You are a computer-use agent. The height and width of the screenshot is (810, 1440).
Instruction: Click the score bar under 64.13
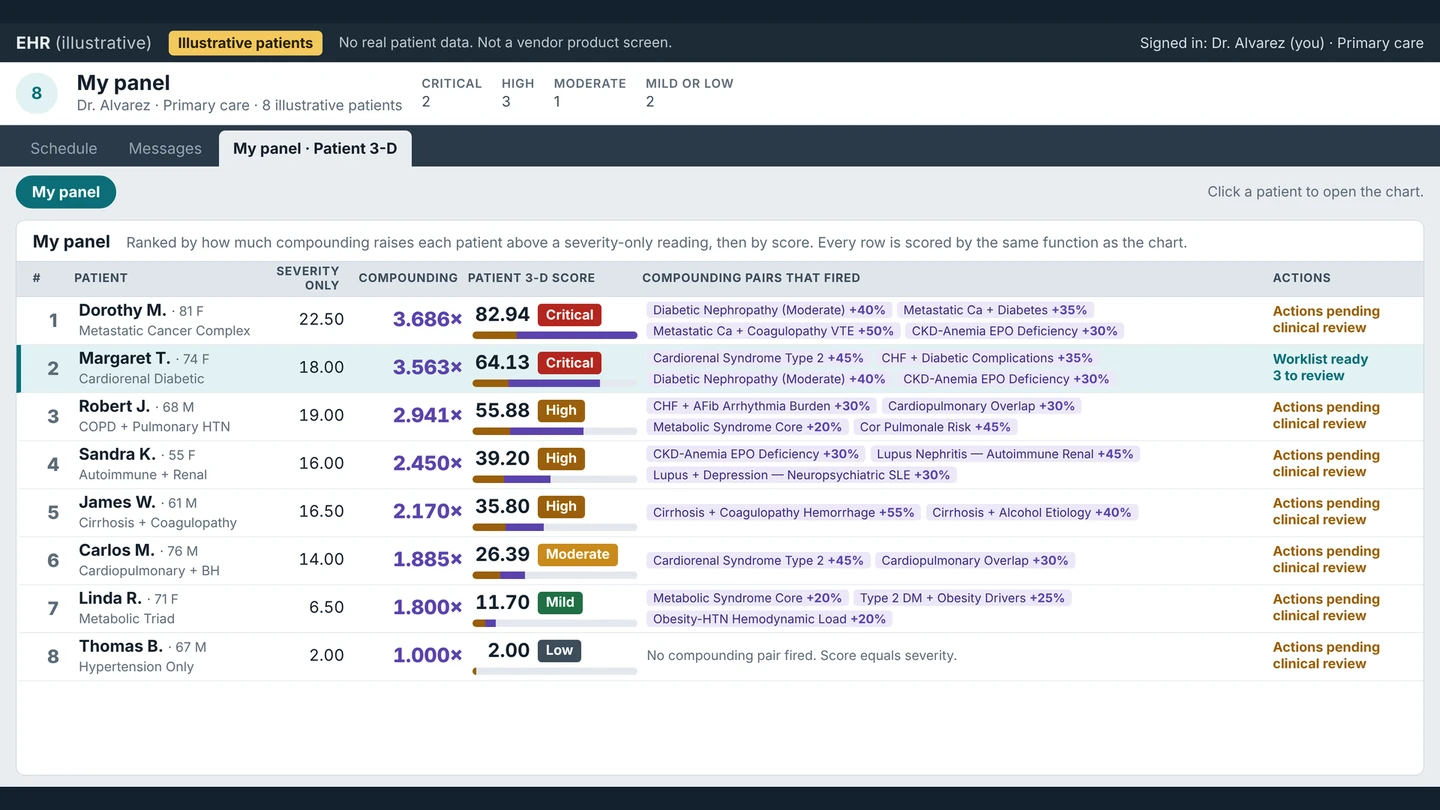[555, 383]
